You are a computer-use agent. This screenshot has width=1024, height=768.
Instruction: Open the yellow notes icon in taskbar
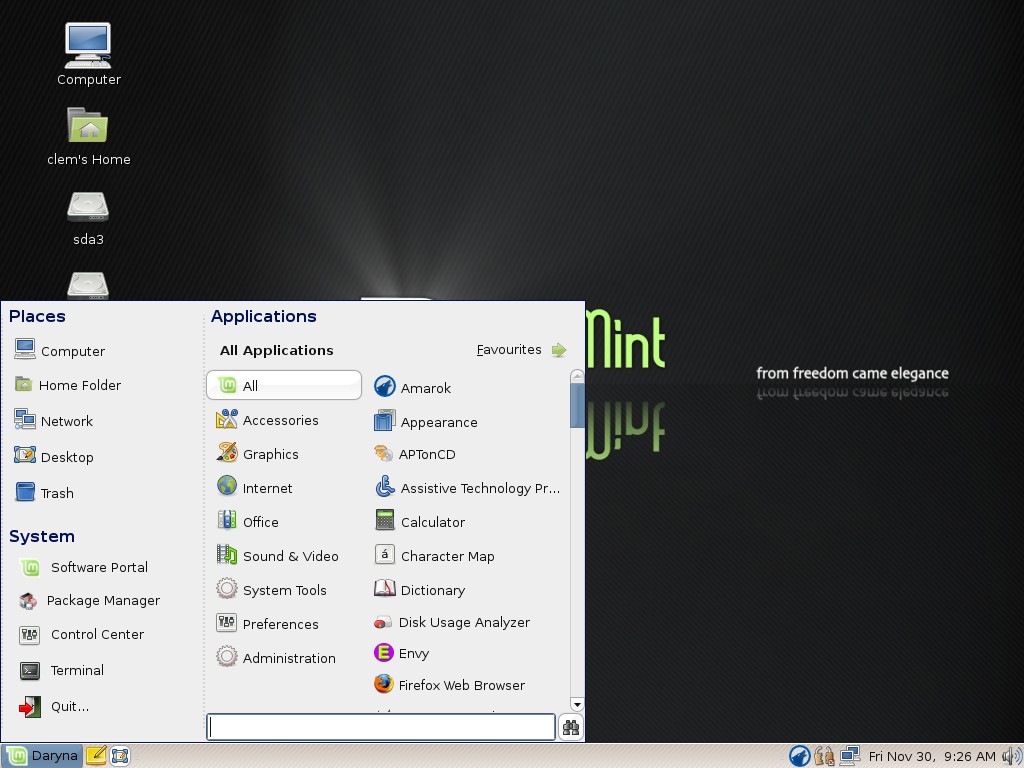(95, 756)
